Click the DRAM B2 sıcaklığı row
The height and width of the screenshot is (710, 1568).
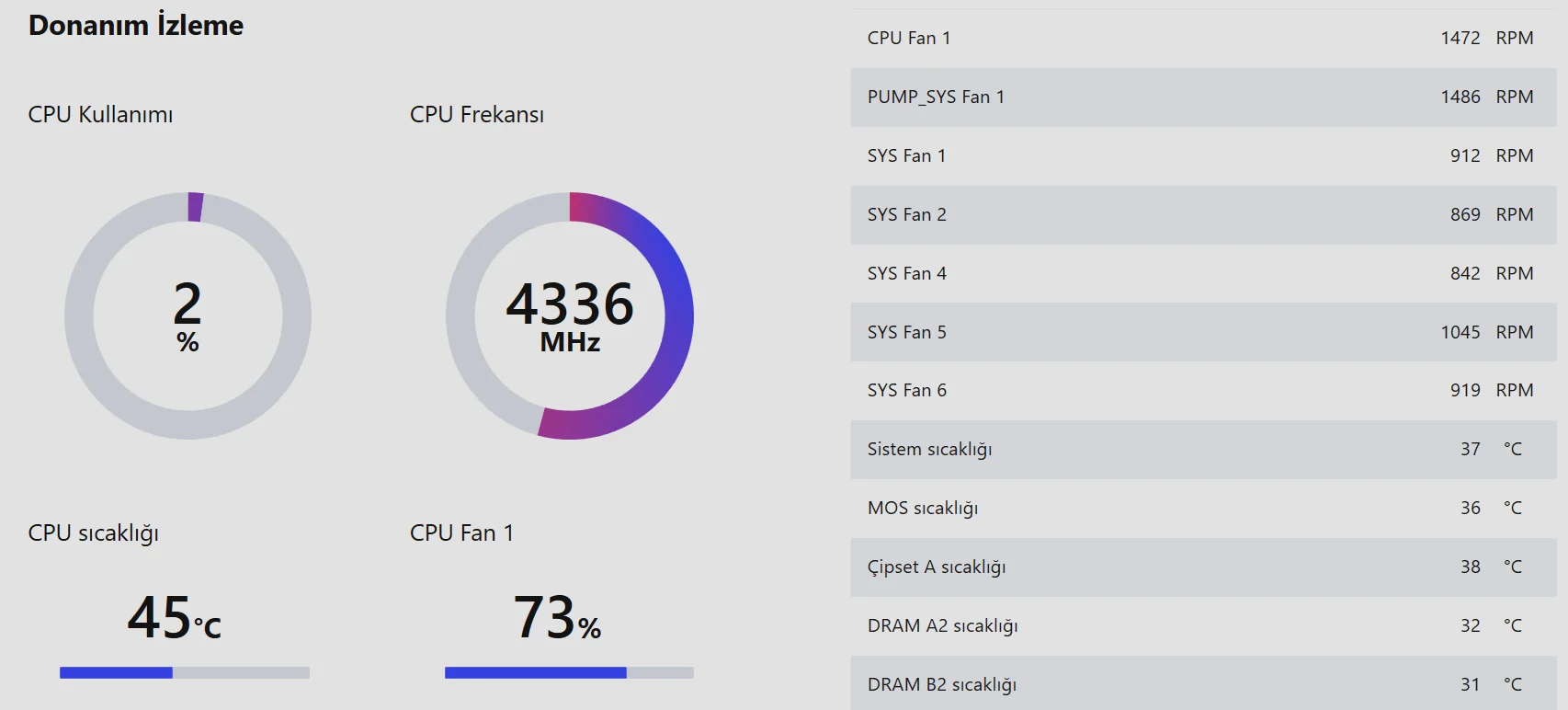point(1204,684)
